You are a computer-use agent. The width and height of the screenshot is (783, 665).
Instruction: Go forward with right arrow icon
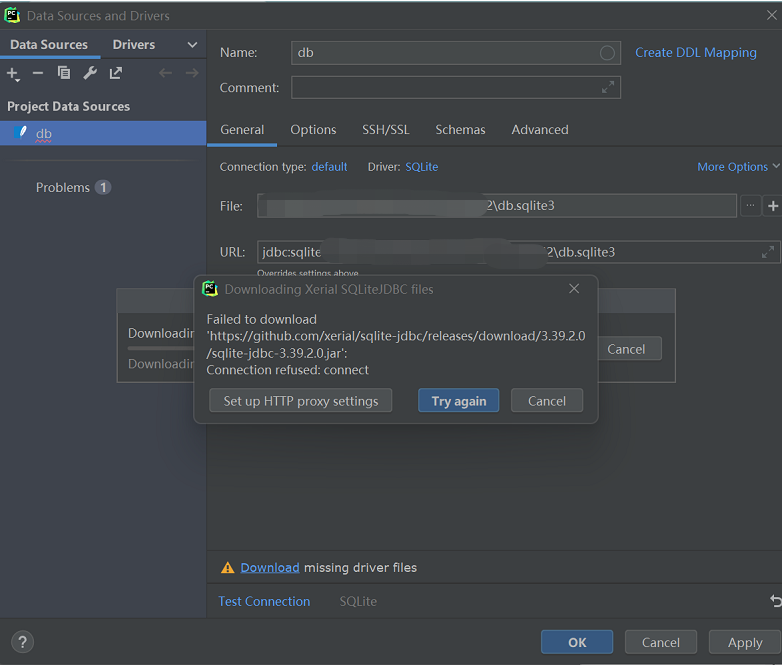click(192, 73)
